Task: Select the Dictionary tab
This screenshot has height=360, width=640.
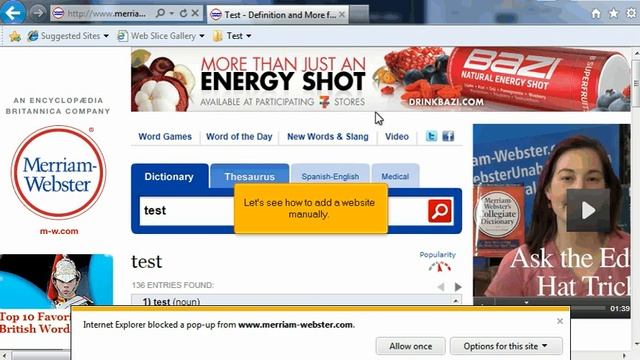Action: (x=169, y=176)
